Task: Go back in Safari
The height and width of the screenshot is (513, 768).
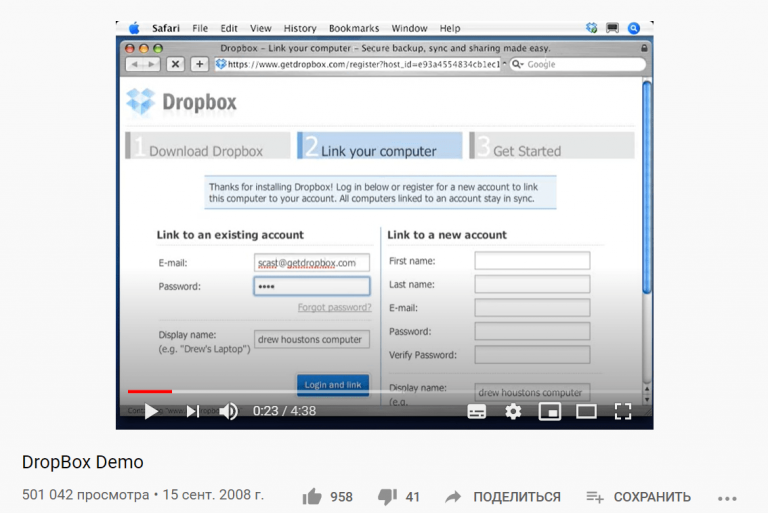Action: pyautogui.click(x=135, y=64)
